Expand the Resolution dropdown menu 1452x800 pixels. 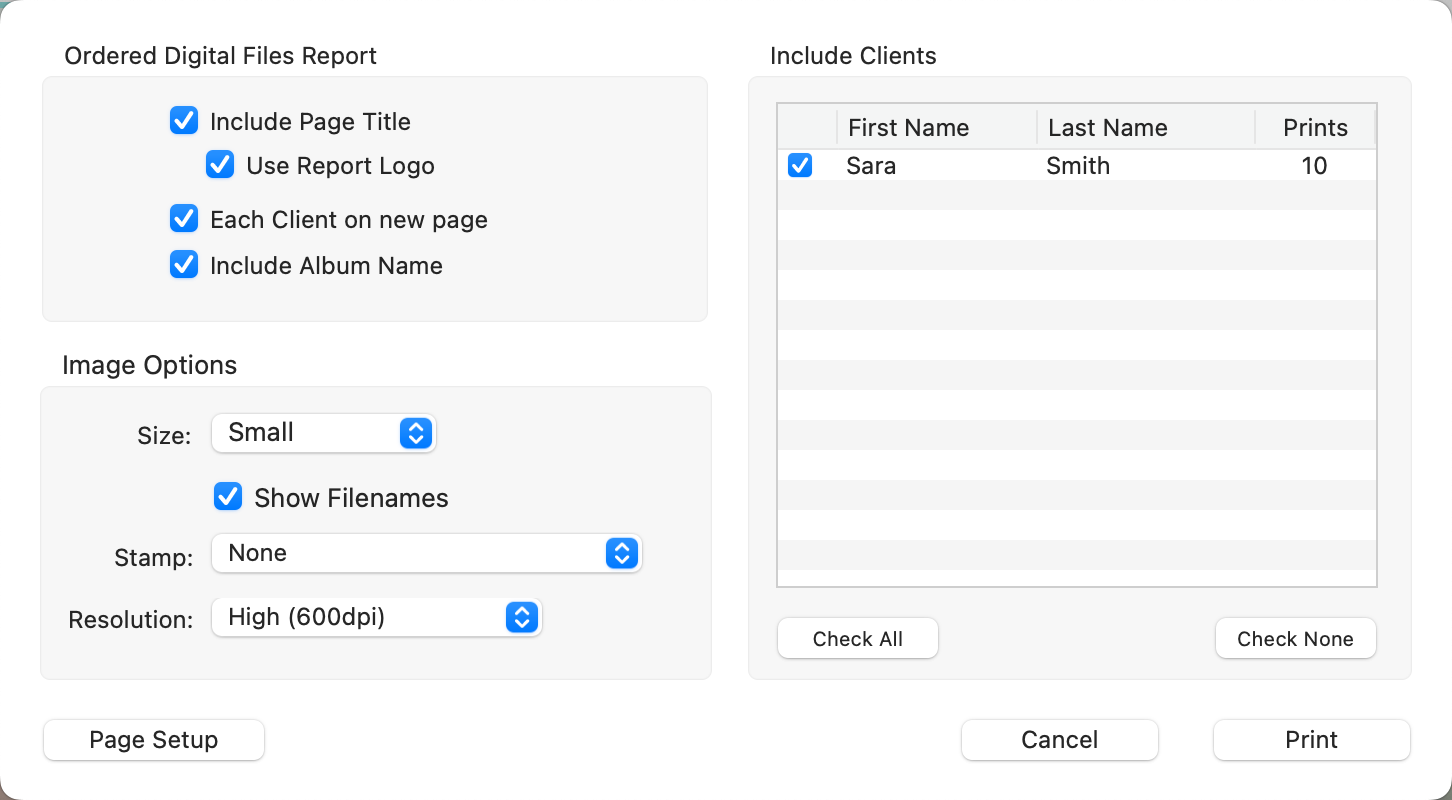pyautogui.click(x=376, y=618)
